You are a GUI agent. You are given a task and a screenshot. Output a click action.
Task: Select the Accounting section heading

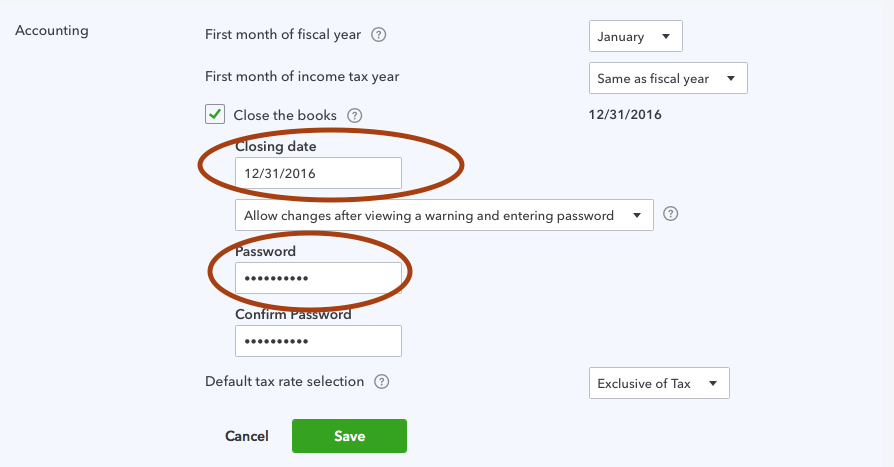pos(52,31)
